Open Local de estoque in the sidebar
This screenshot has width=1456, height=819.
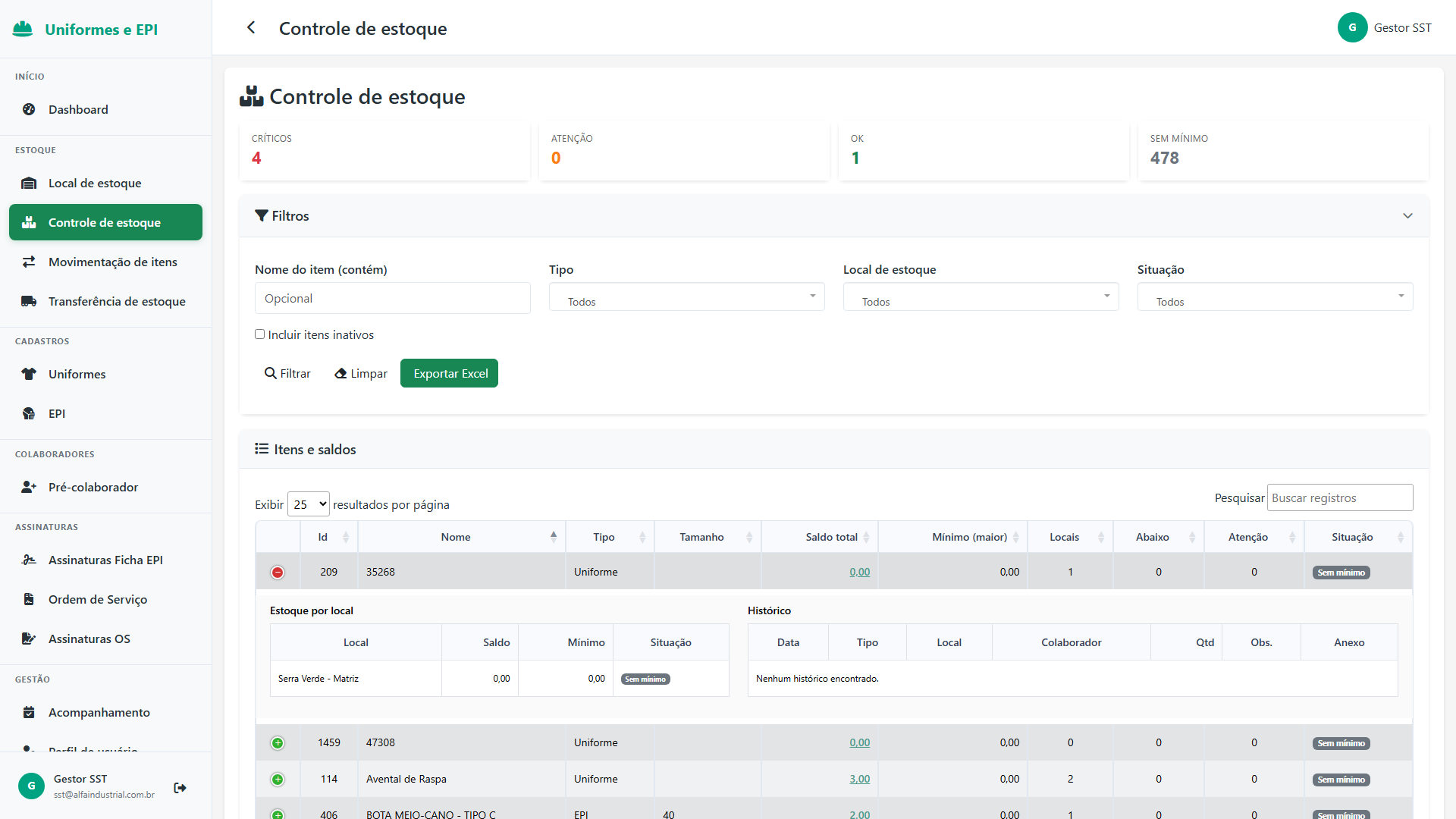(105, 184)
